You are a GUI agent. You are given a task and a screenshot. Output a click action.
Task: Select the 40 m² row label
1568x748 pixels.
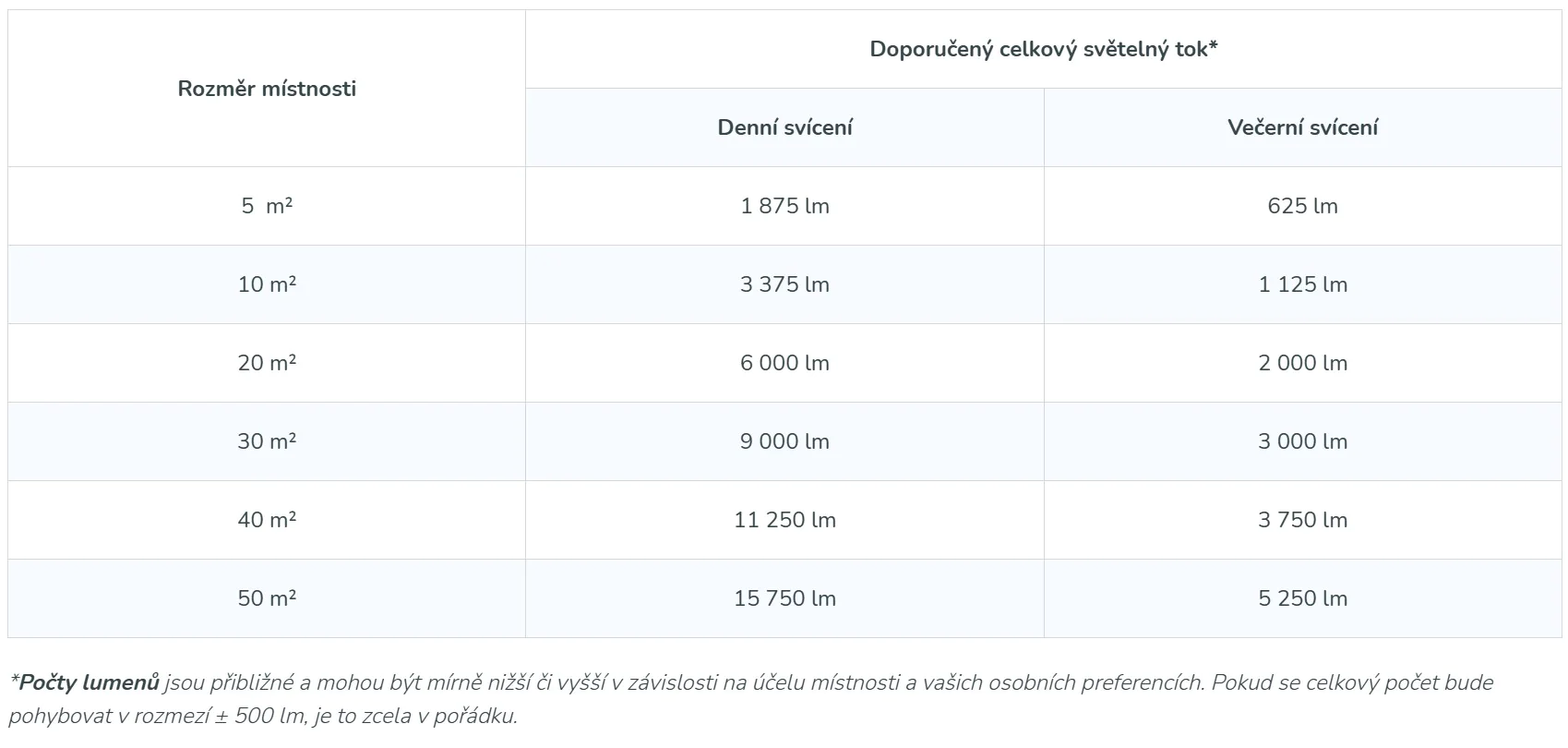click(x=267, y=520)
